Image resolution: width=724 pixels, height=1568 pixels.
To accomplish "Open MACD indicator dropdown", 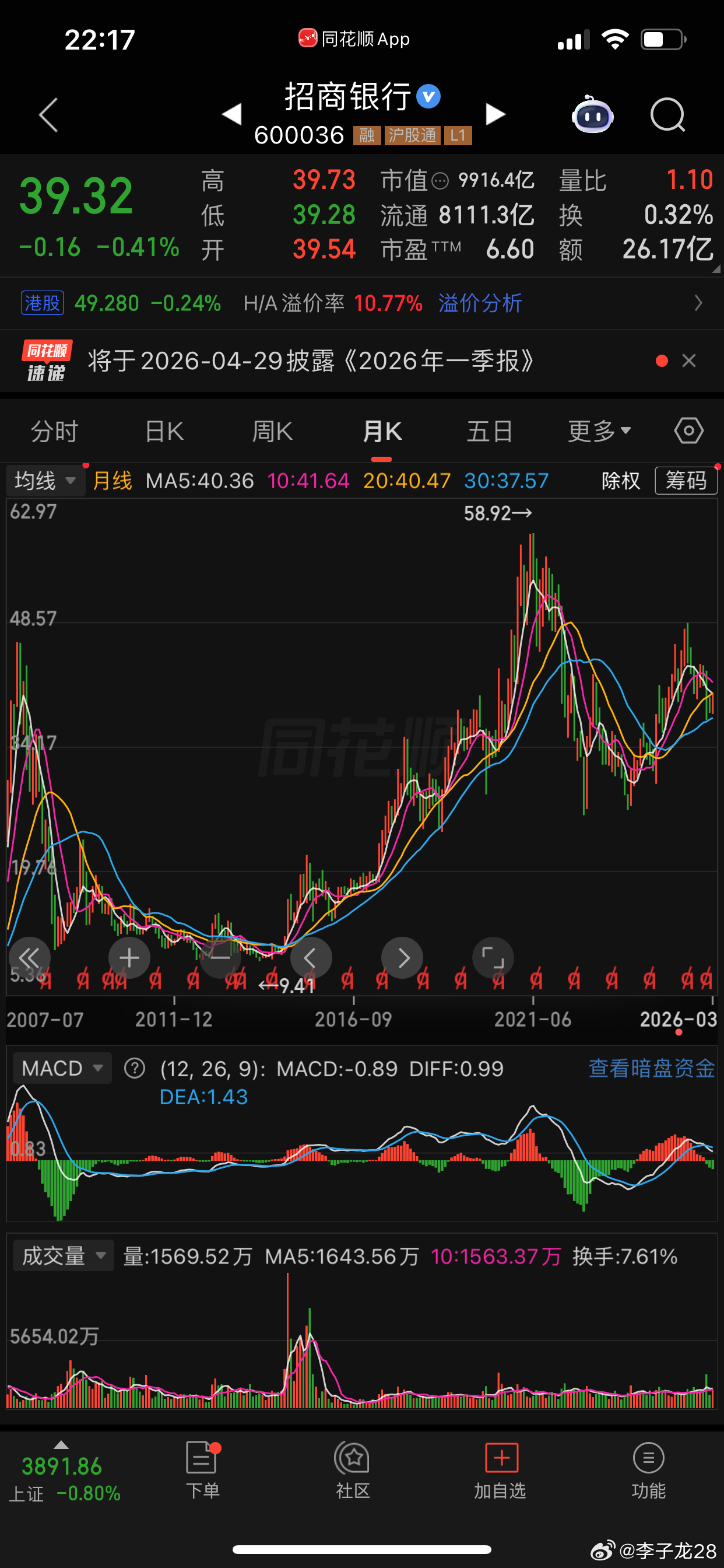I will pos(62,1068).
